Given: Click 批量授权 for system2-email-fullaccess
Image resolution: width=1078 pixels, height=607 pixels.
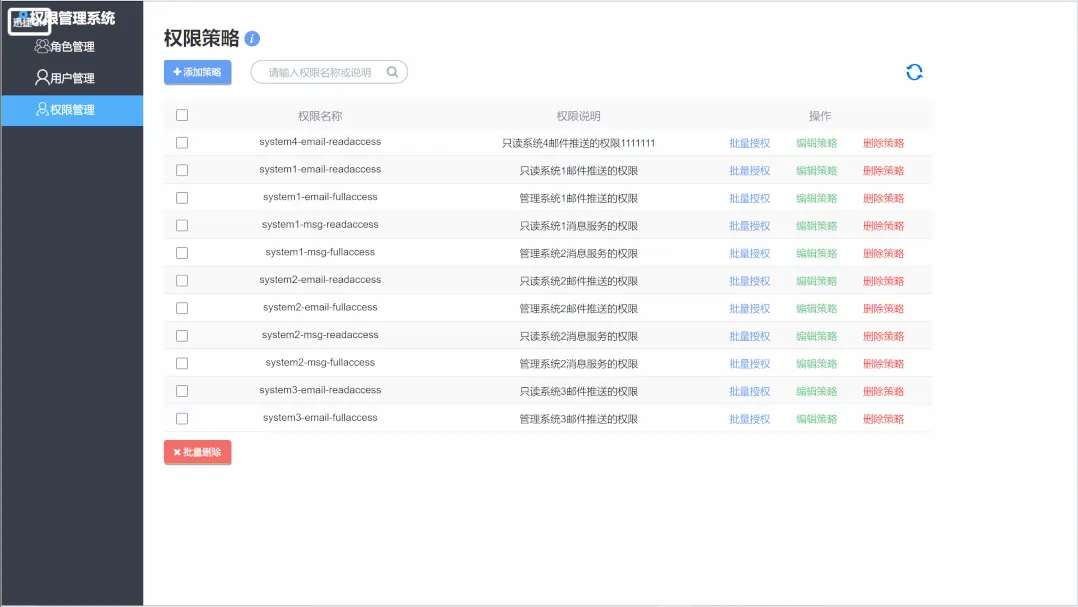Looking at the screenshot, I should coord(749,308).
